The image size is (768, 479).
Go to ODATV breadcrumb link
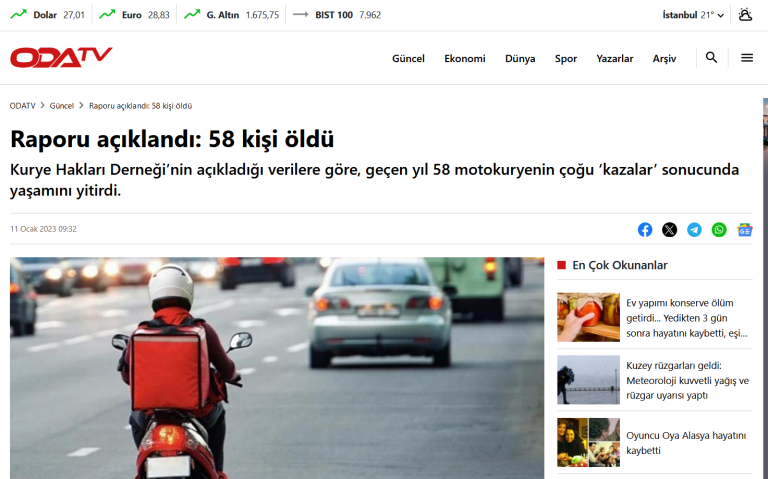(23, 106)
